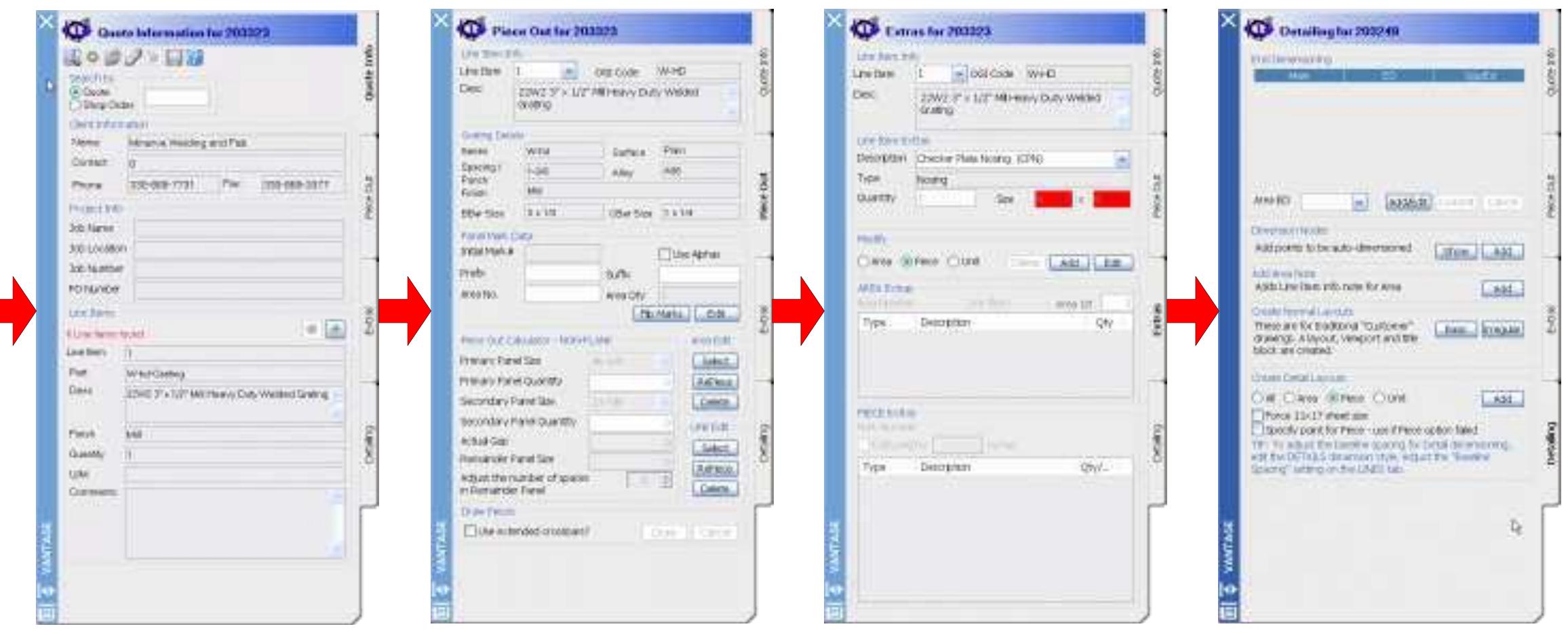
Task: Click the Prefix input field in Piece Out
Action: (x=562, y=274)
